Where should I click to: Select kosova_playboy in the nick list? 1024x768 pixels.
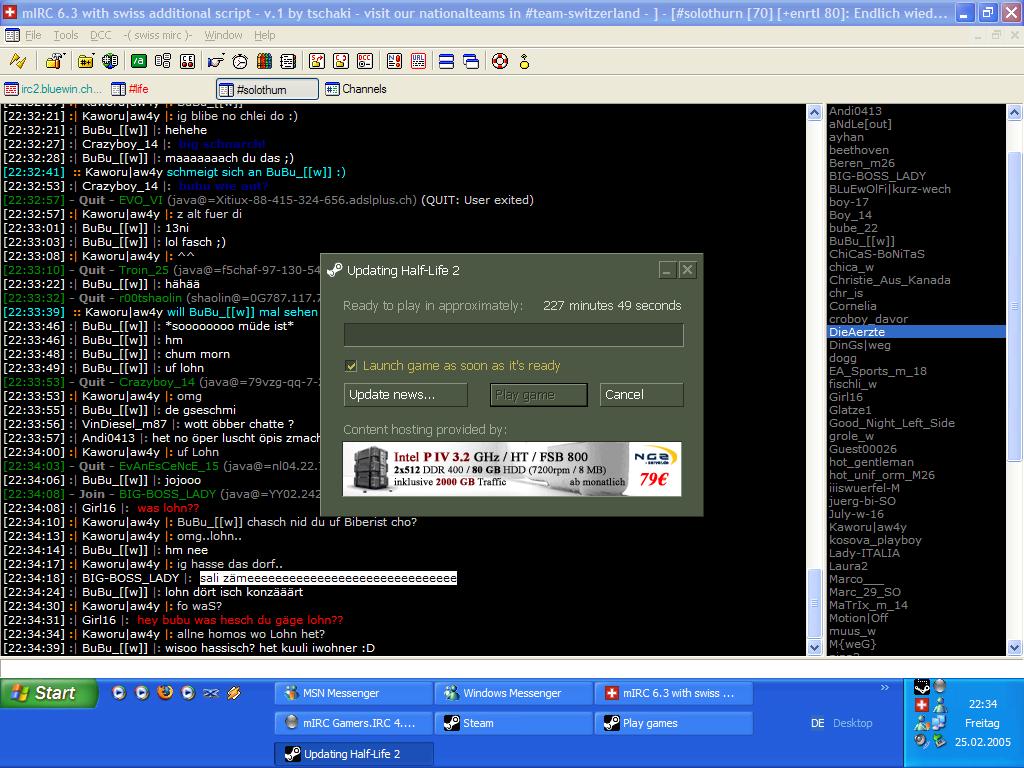coord(875,540)
